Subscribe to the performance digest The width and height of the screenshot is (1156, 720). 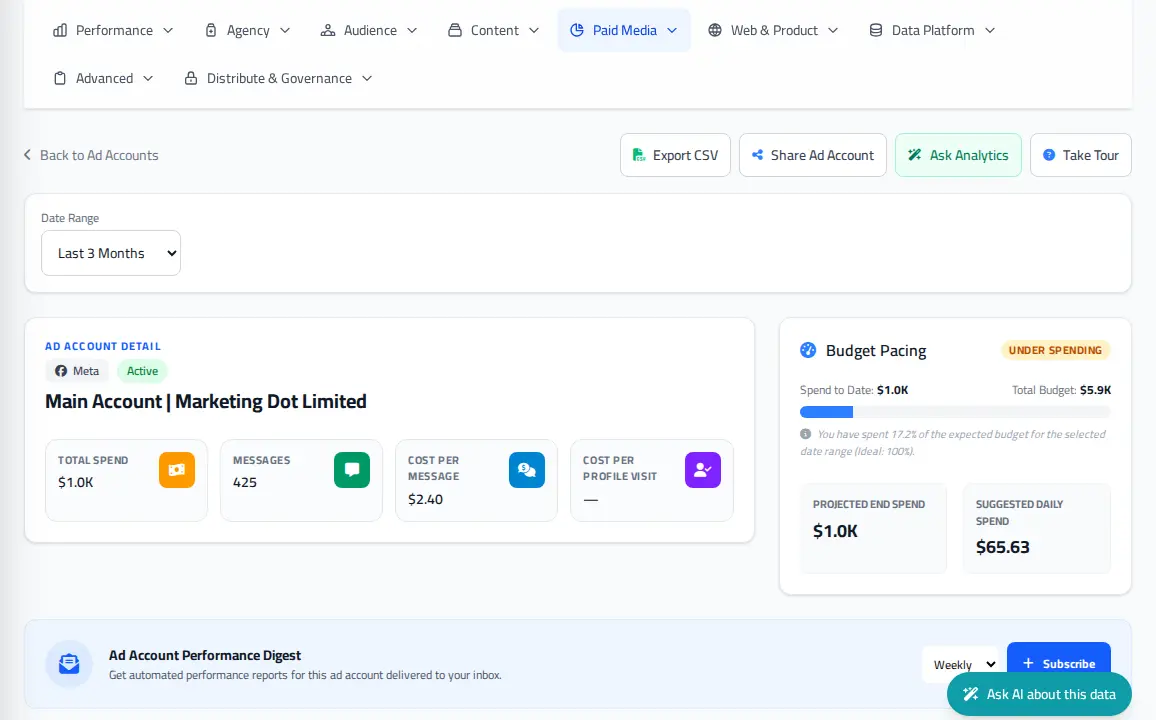coord(1059,663)
